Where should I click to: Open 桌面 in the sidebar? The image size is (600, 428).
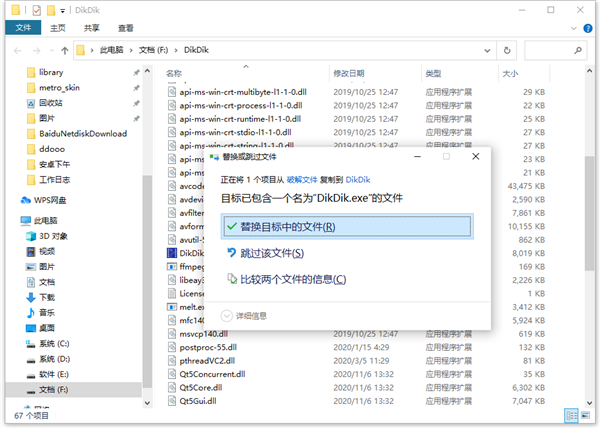(x=47, y=328)
